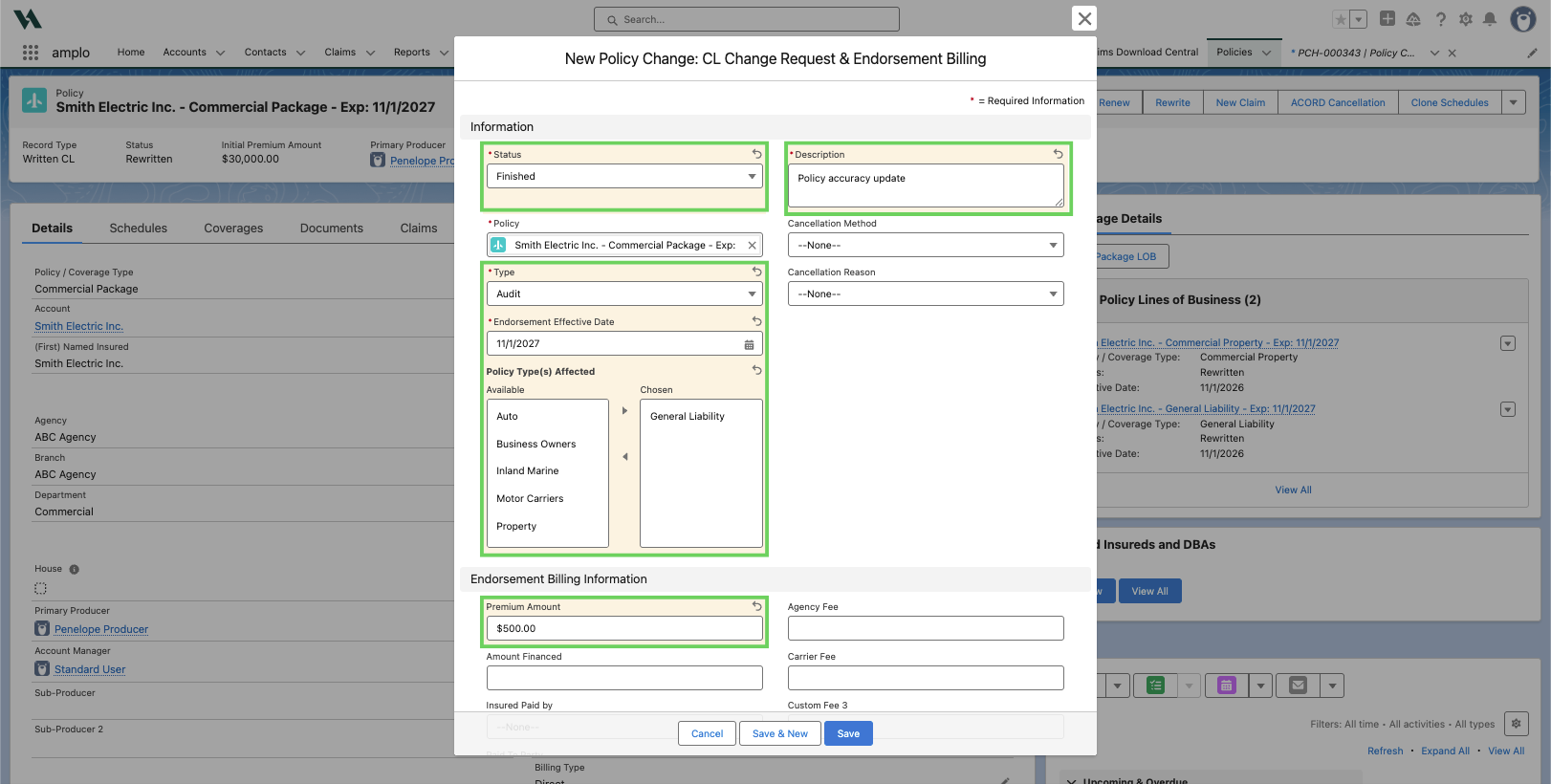Open the date picker calendar icon

pyautogui.click(x=749, y=344)
